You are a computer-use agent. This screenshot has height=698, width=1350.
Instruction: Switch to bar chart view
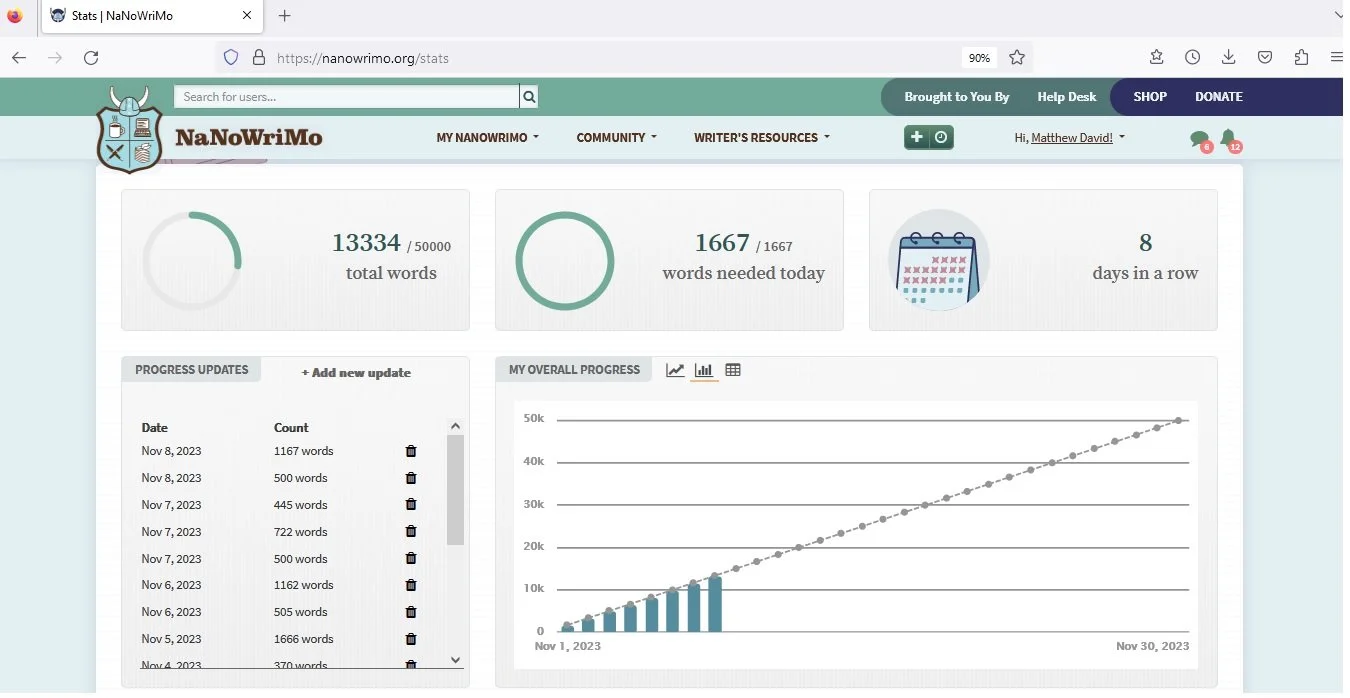[x=704, y=370]
